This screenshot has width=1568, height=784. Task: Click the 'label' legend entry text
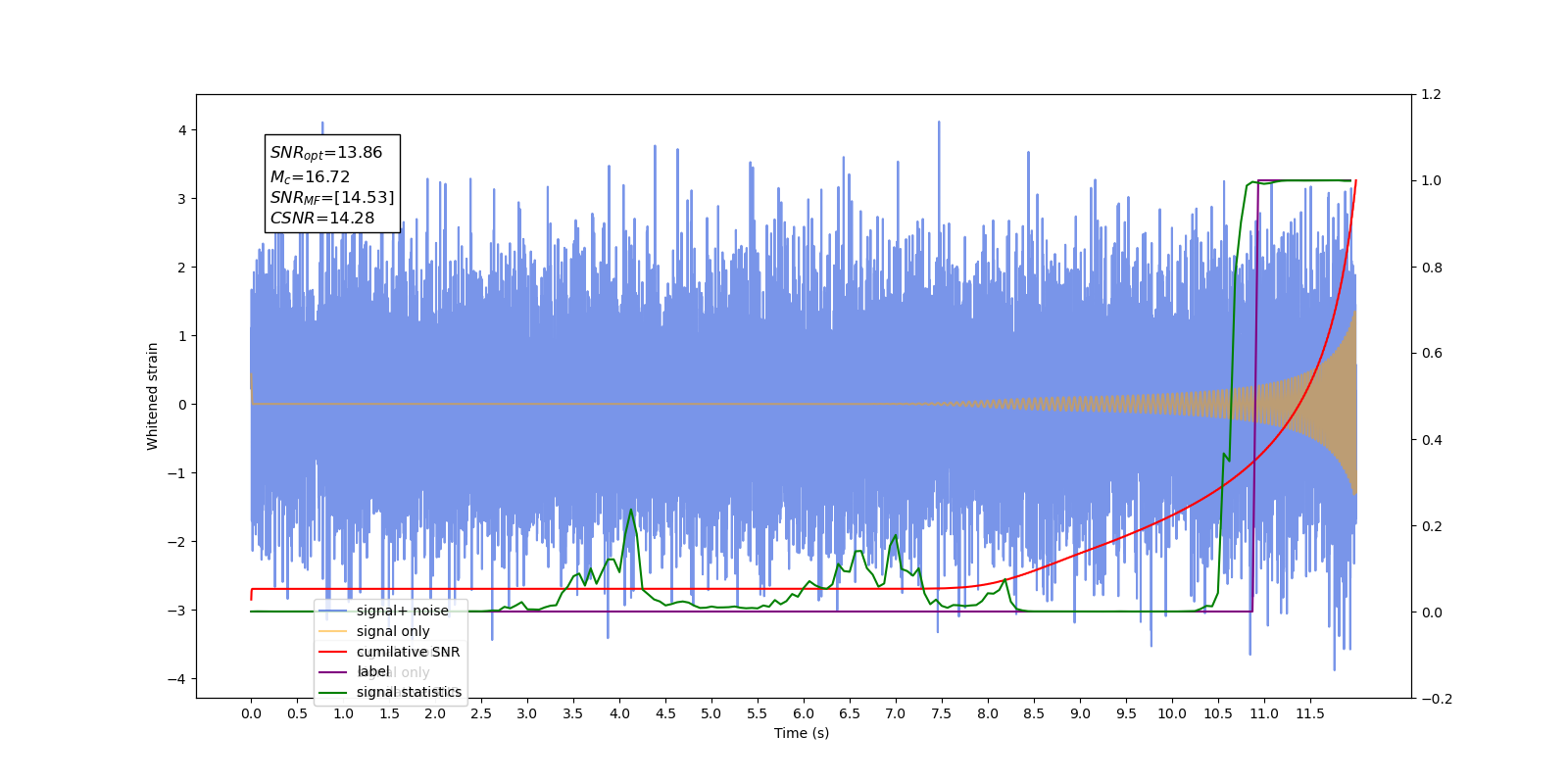(x=373, y=671)
